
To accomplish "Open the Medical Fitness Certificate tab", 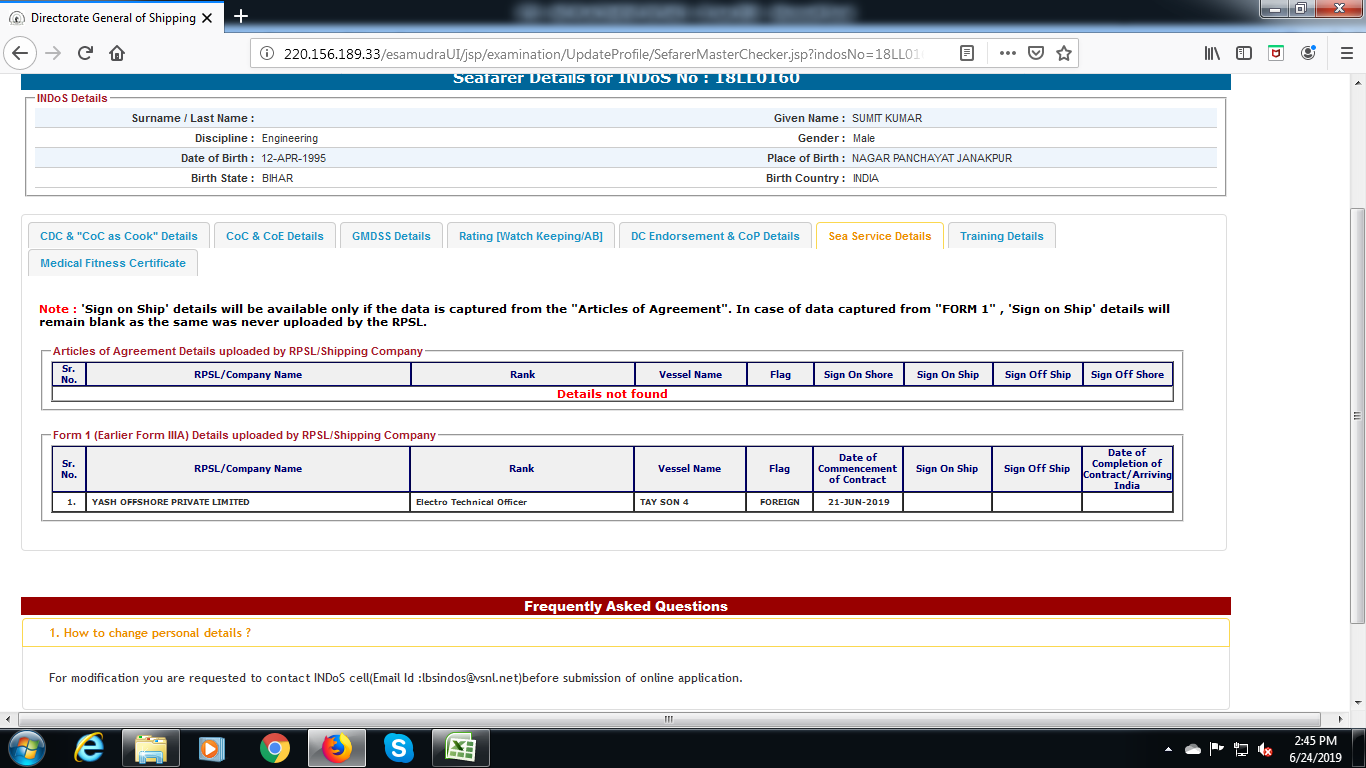I will tap(113, 263).
